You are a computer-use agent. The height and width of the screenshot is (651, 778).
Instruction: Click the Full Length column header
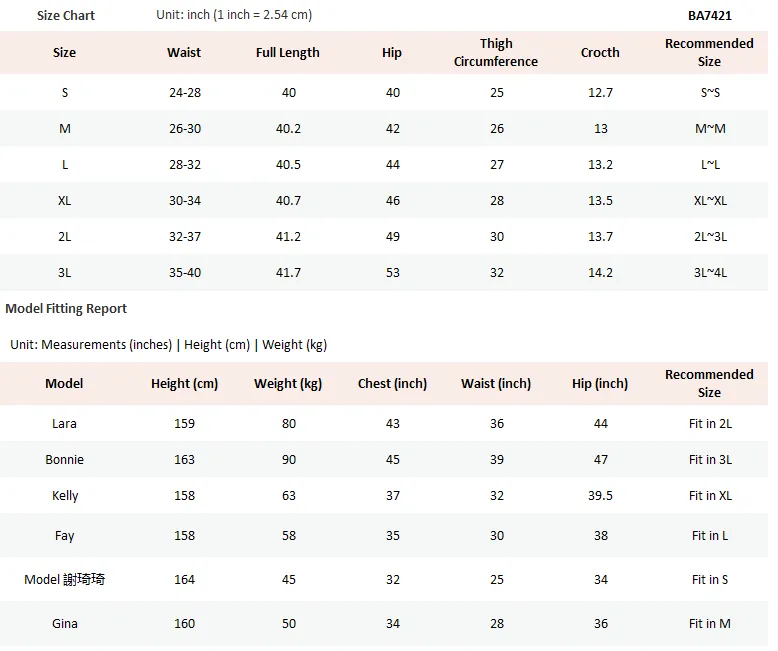click(288, 53)
